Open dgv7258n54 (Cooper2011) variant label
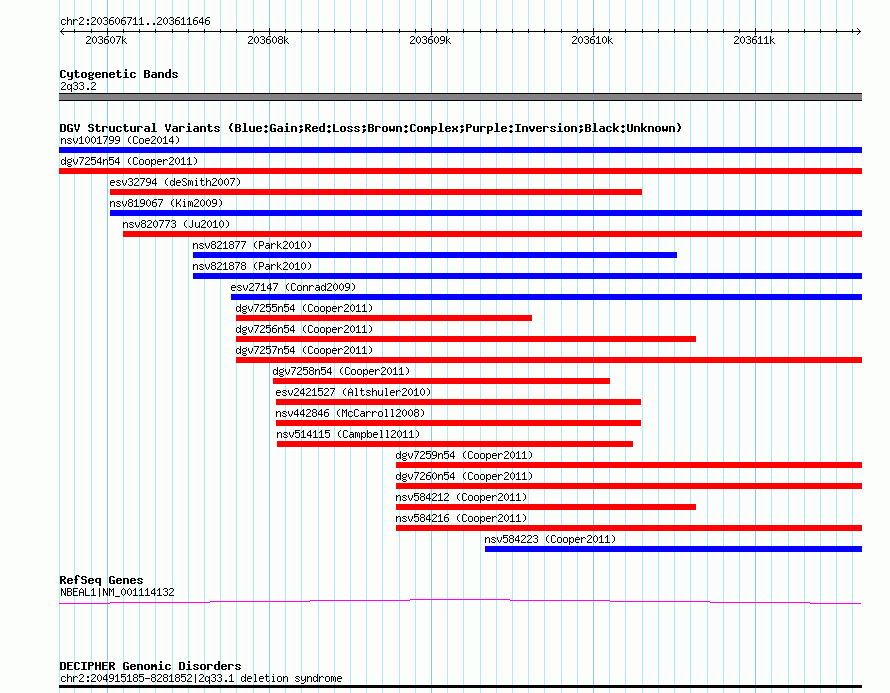This screenshot has height=693, width=890. pos(341,371)
